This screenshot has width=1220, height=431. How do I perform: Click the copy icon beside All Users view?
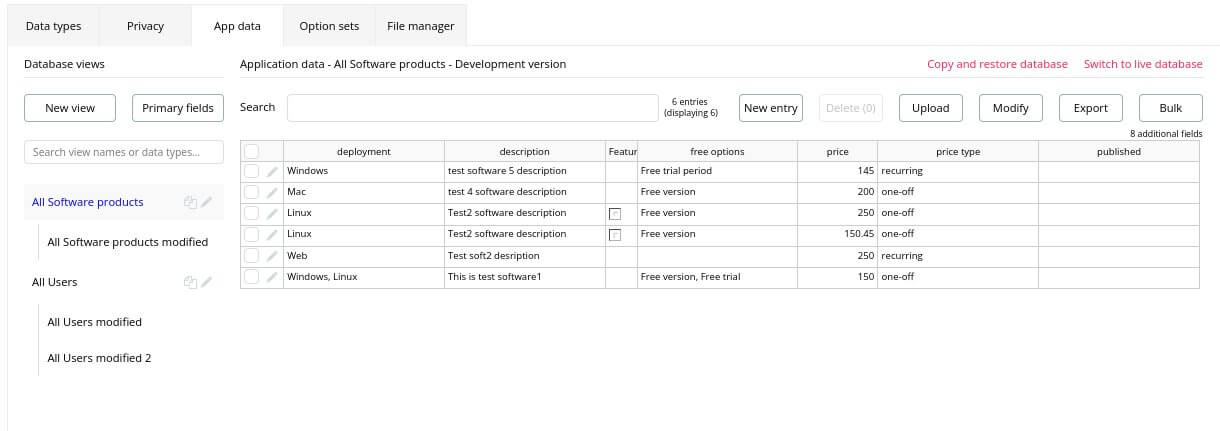[x=190, y=282]
